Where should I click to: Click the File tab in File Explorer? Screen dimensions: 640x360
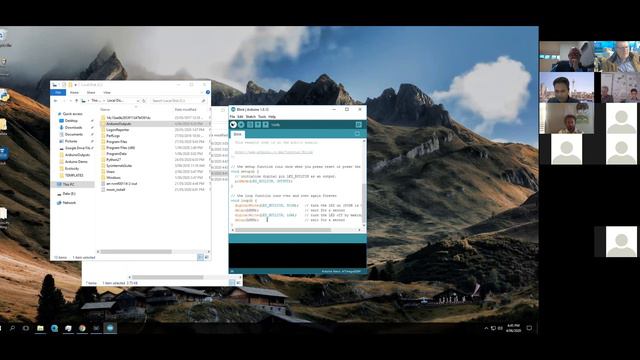coord(58,93)
